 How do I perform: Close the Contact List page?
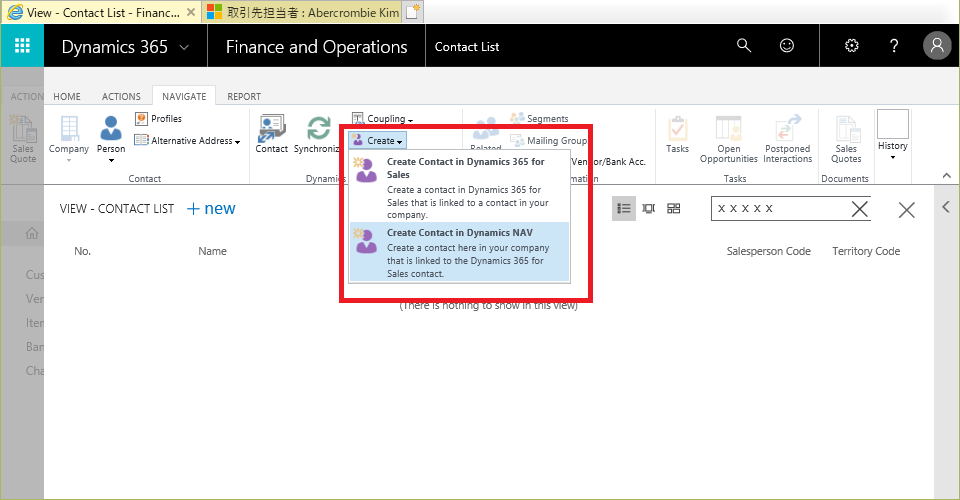click(x=906, y=210)
